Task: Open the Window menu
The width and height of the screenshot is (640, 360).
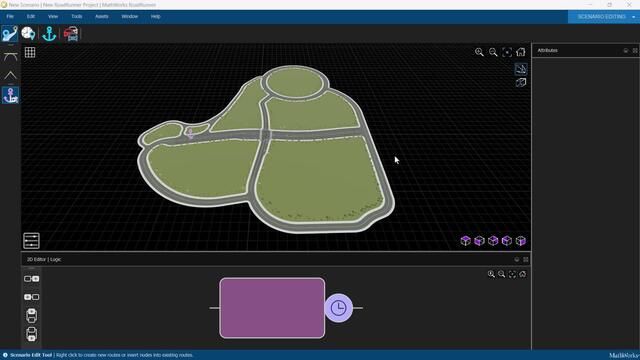Action: click(x=130, y=16)
